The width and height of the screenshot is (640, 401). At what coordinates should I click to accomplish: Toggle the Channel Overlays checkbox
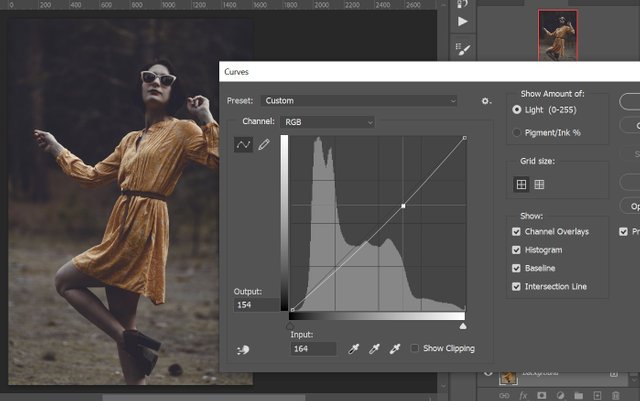pos(516,232)
